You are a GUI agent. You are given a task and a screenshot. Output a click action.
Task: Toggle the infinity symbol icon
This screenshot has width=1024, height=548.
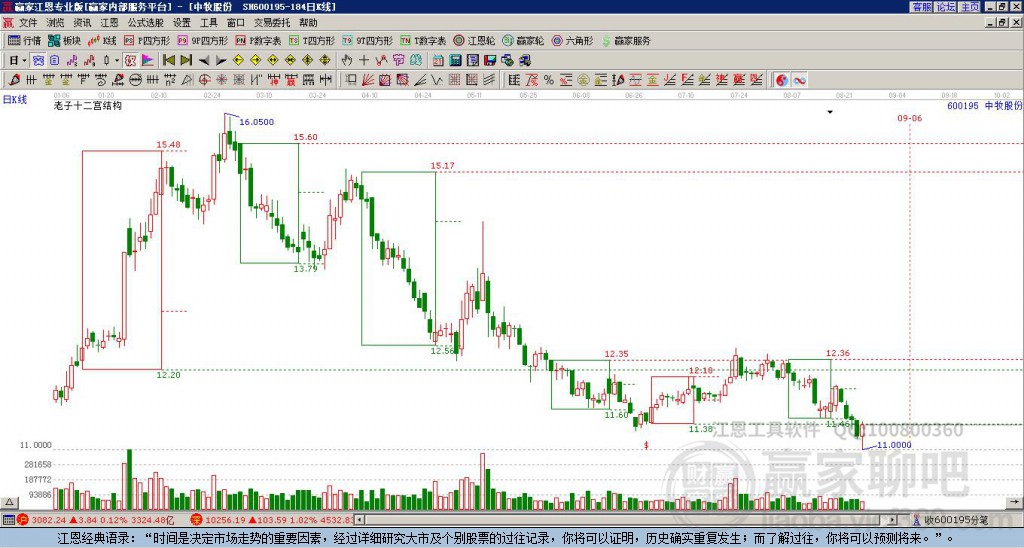(x=799, y=80)
